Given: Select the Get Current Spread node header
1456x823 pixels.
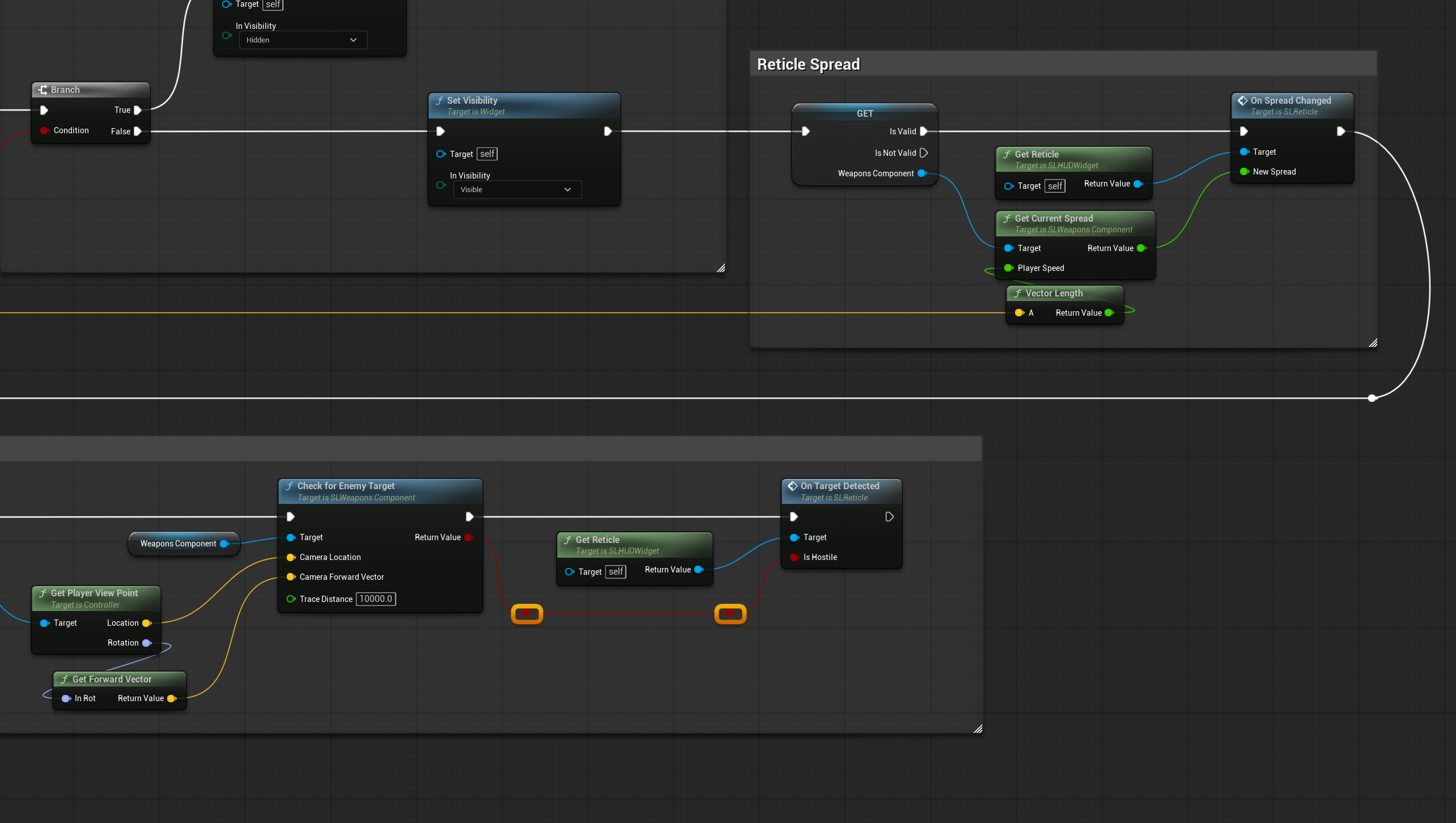Looking at the screenshot, I should click(1075, 223).
